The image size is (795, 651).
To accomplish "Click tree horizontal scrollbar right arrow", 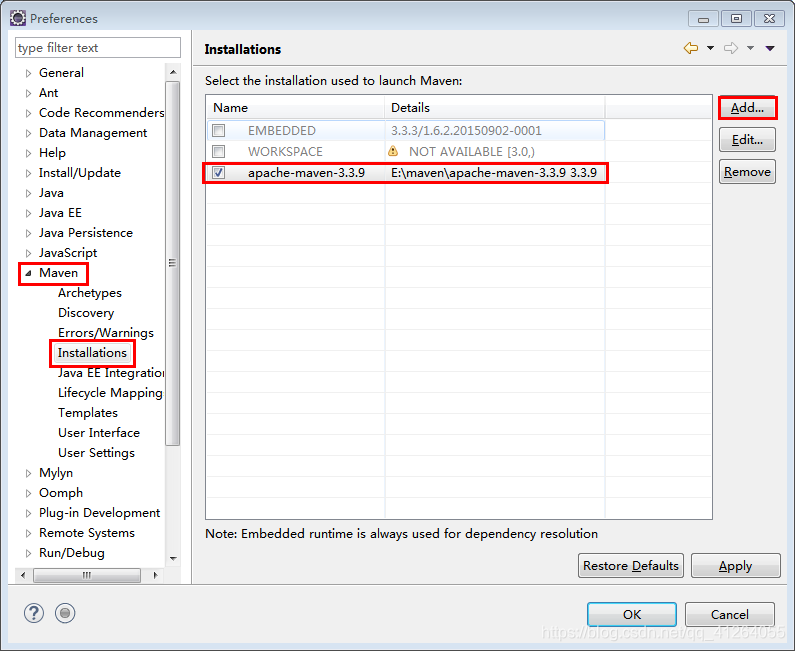I will point(155,575).
